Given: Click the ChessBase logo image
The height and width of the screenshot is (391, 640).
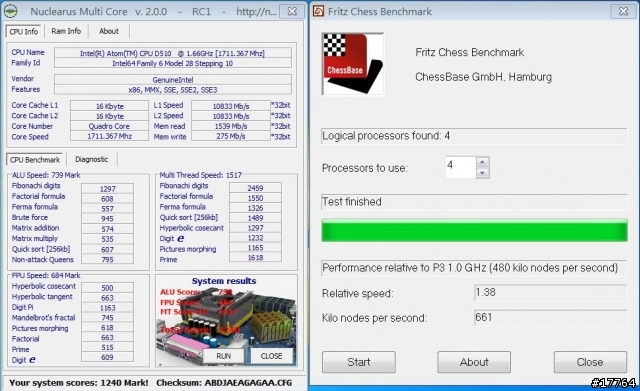Looking at the screenshot, I should click(x=353, y=64).
